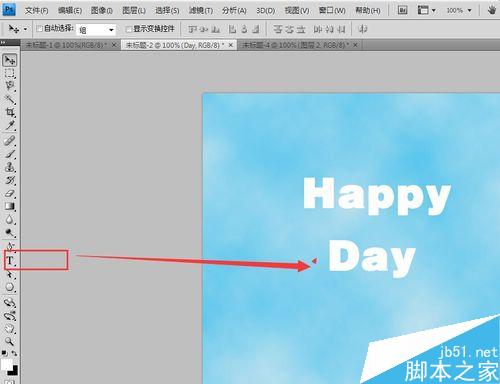Screen dimensions: 500x384
Task: Select the Ellipse shape tool
Action: [x=10, y=287]
